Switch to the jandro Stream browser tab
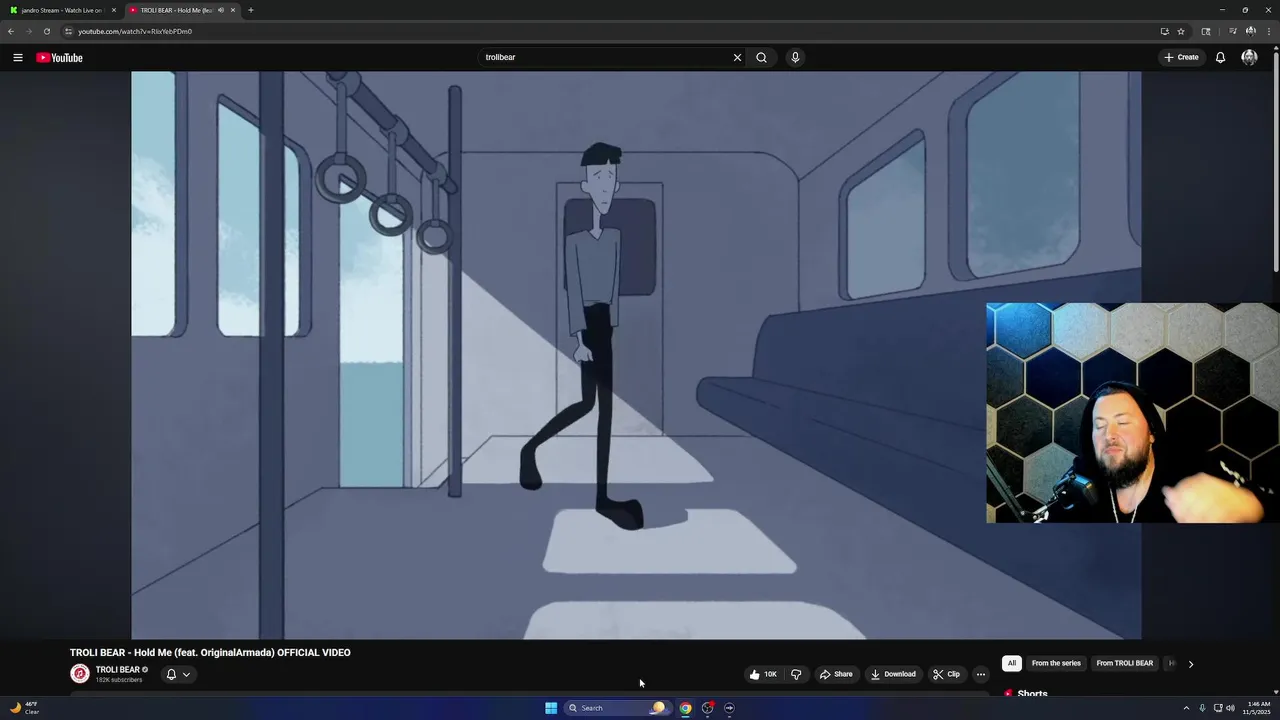This screenshot has width=1280, height=720. [x=62, y=10]
